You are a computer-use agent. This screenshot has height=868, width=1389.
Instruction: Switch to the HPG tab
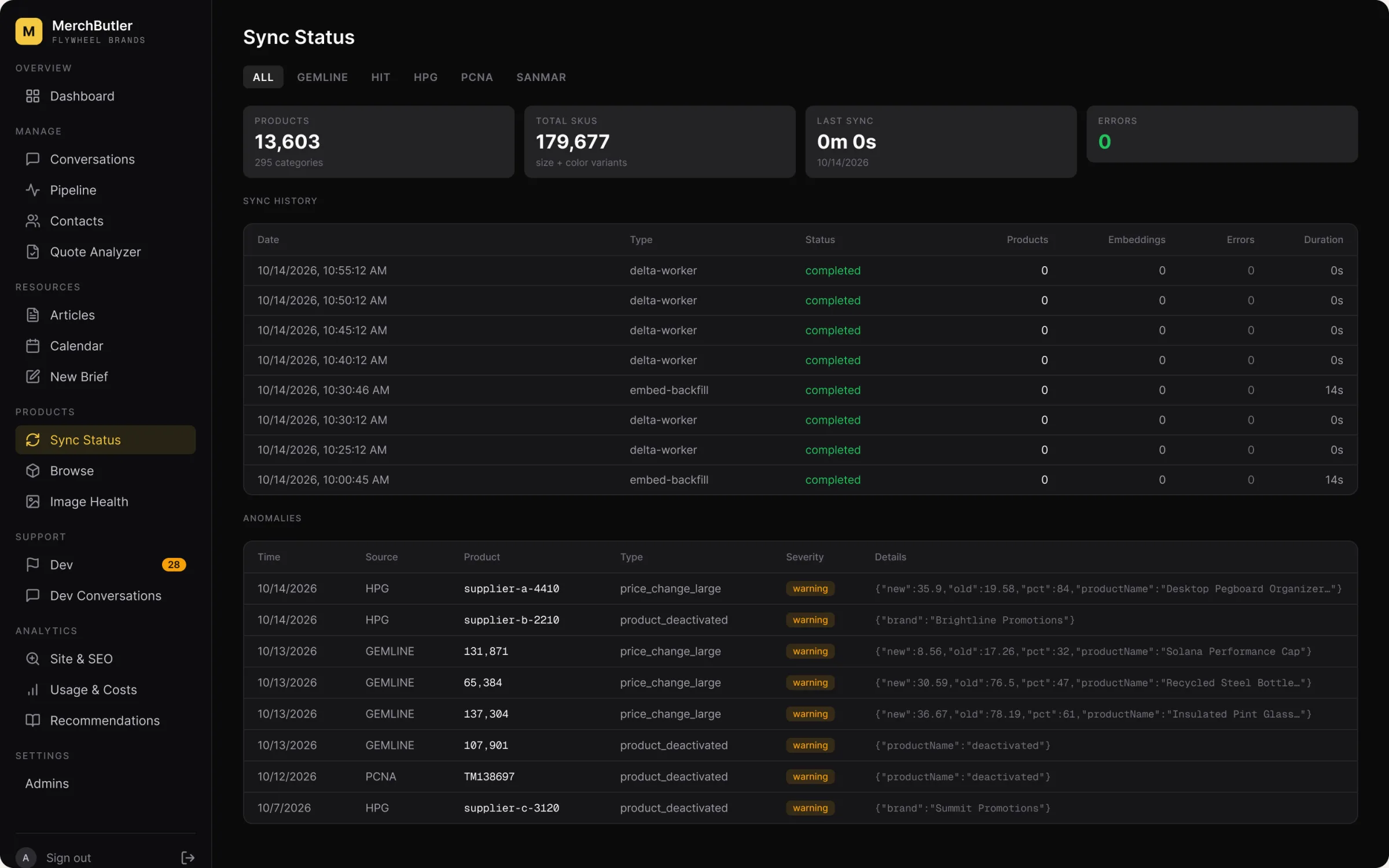tap(425, 77)
